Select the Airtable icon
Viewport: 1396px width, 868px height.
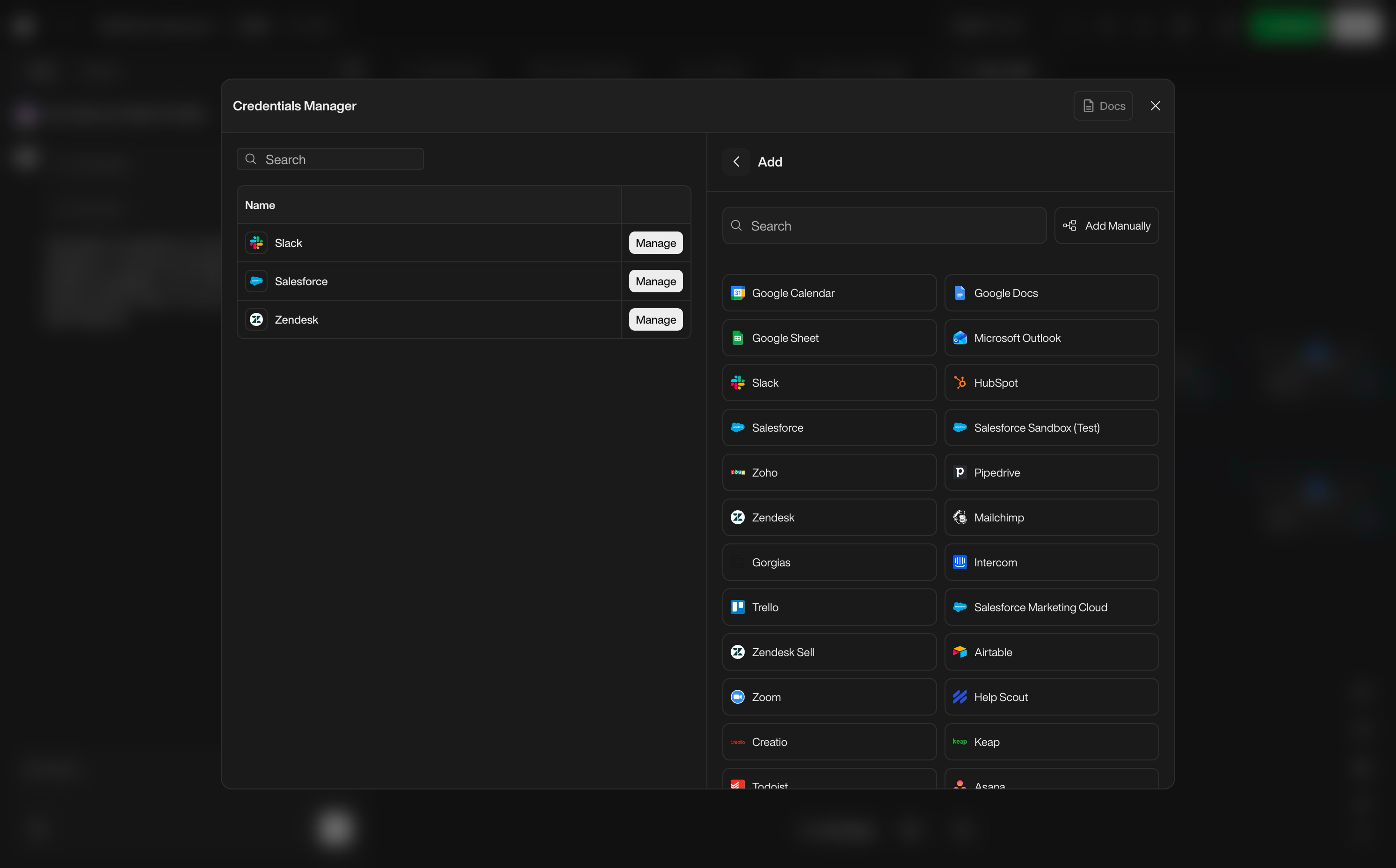pyautogui.click(x=960, y=651)
